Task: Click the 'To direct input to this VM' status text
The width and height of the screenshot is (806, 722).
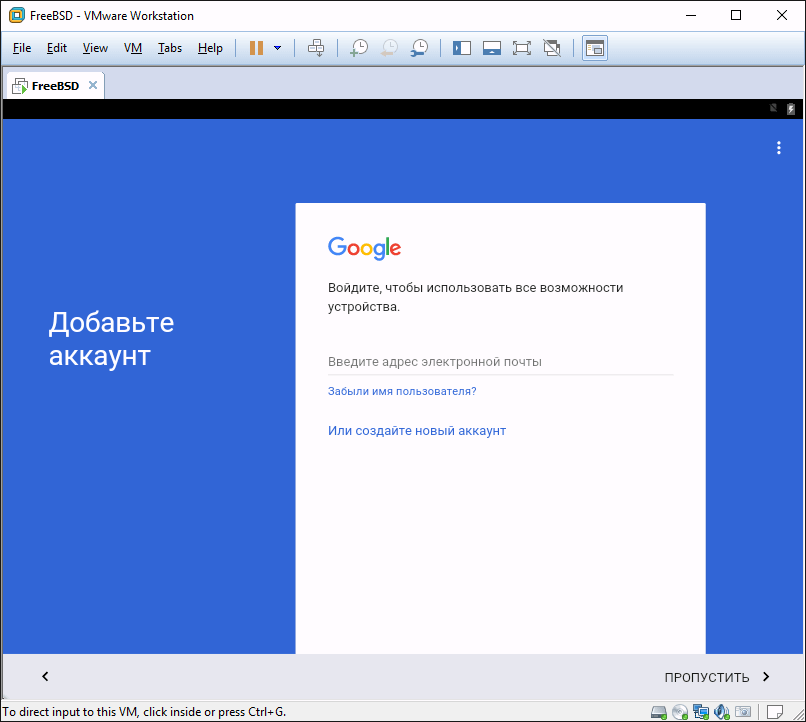Action: [x=144, y=712]
